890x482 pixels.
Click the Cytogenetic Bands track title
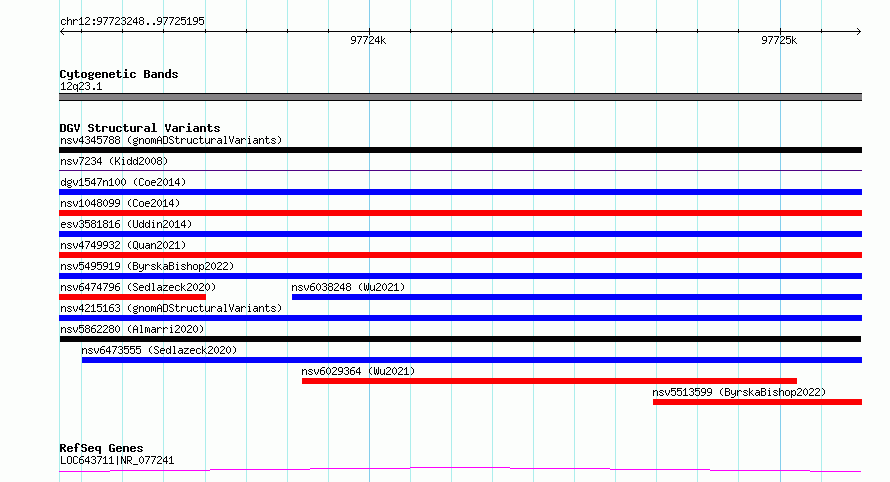(119, 74)
